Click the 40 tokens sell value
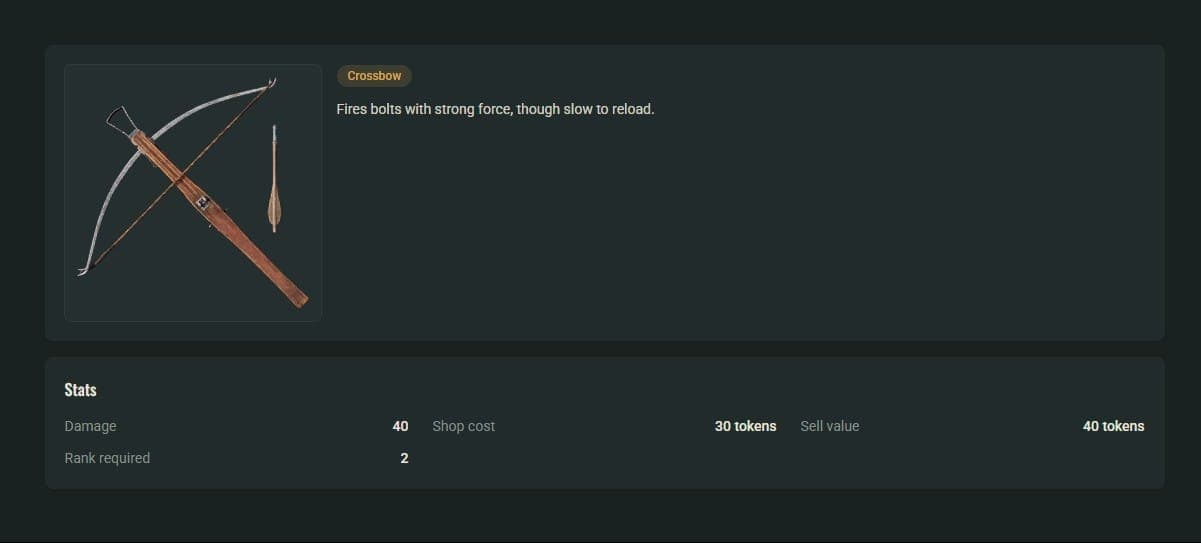The height and width of the screenshot is (543, 1201). pyautogui.click(x=1114, y=426)
